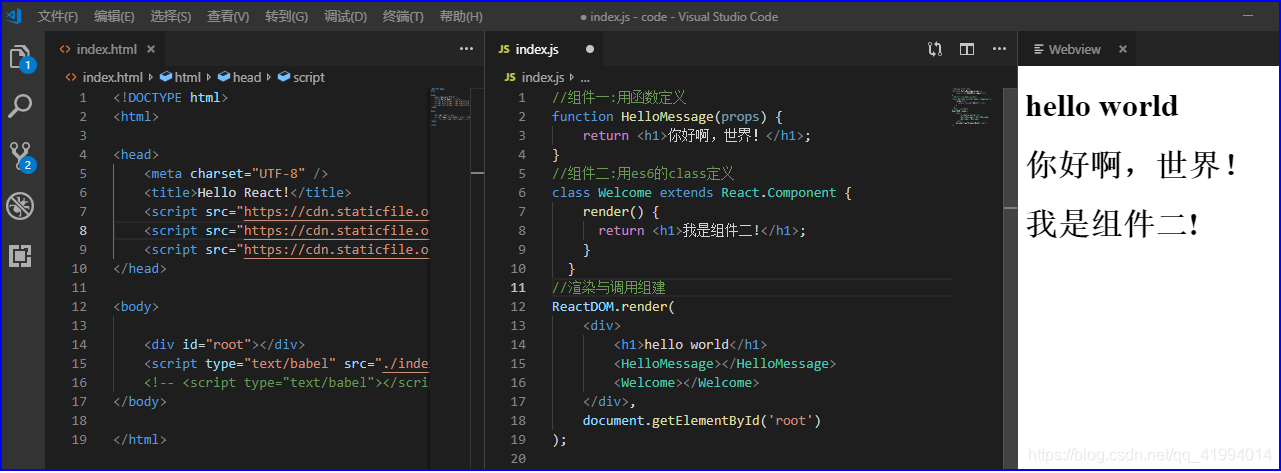Switch to the index.js tab
The height and width of the screenshot is (473, 1281).
[544, 49]
